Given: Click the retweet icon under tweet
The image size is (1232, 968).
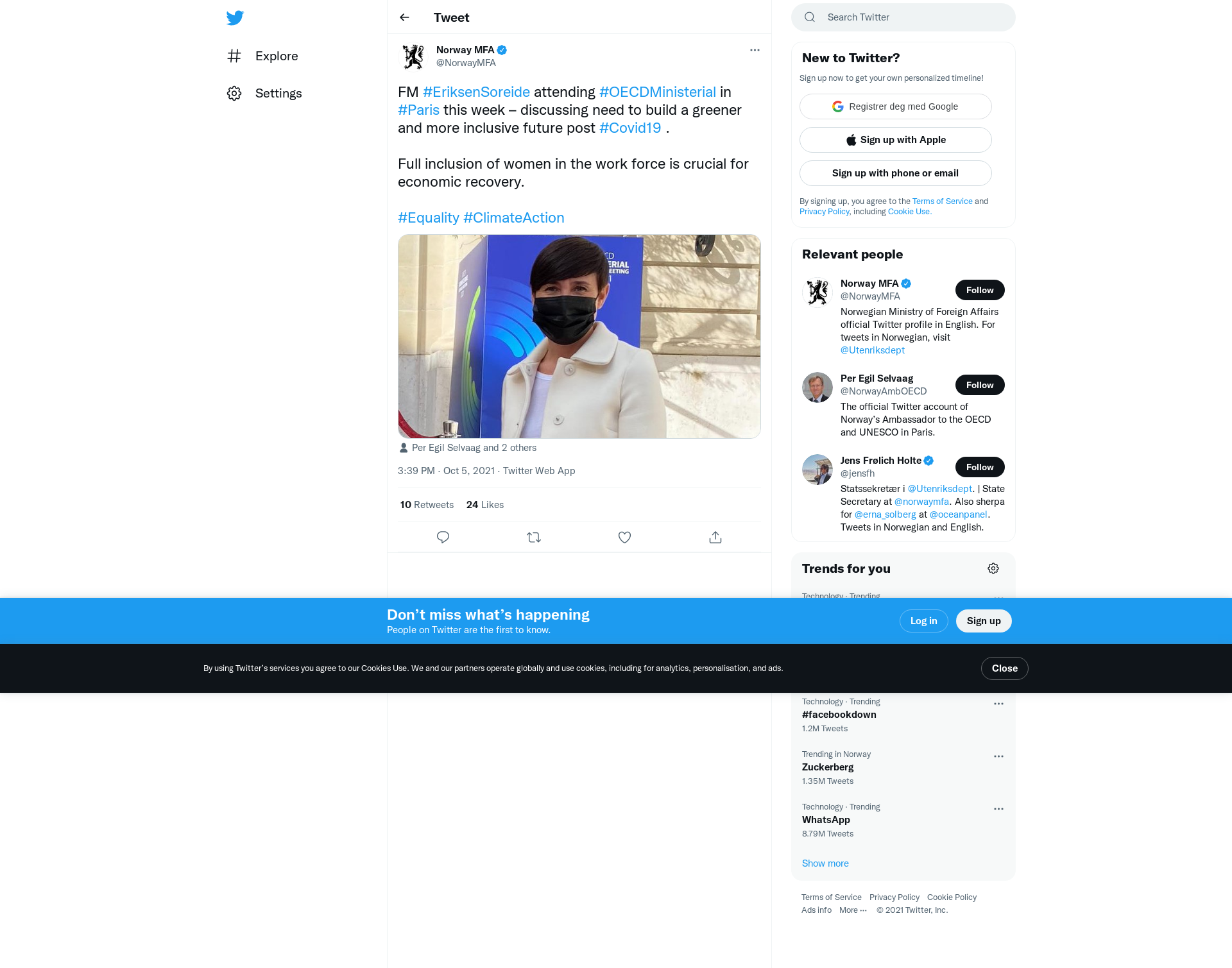Looking at the screenshot, I should [x=534, y=538].
